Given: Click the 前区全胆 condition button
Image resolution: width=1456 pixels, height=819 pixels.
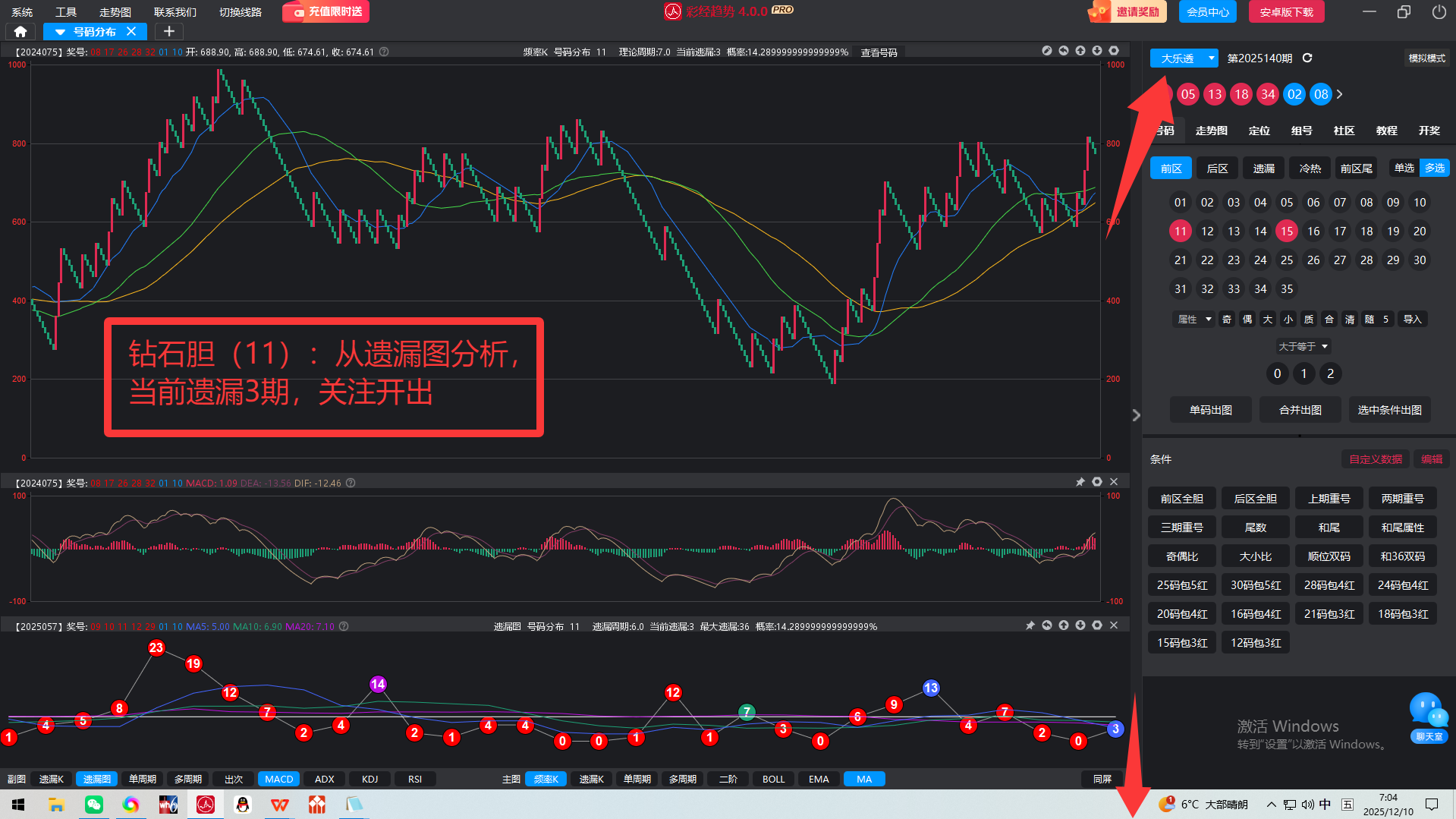Looking at the screenshot, I should click(1181, 499).
